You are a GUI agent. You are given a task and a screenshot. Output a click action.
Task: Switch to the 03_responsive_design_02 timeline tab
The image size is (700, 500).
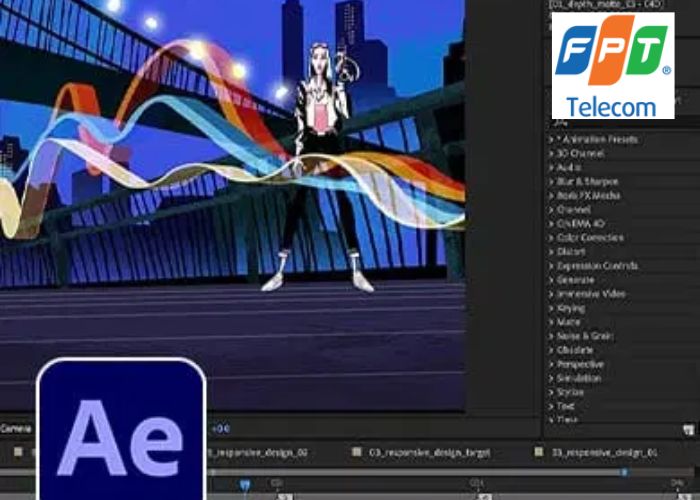pyautogui.click(x=258, y=453)
